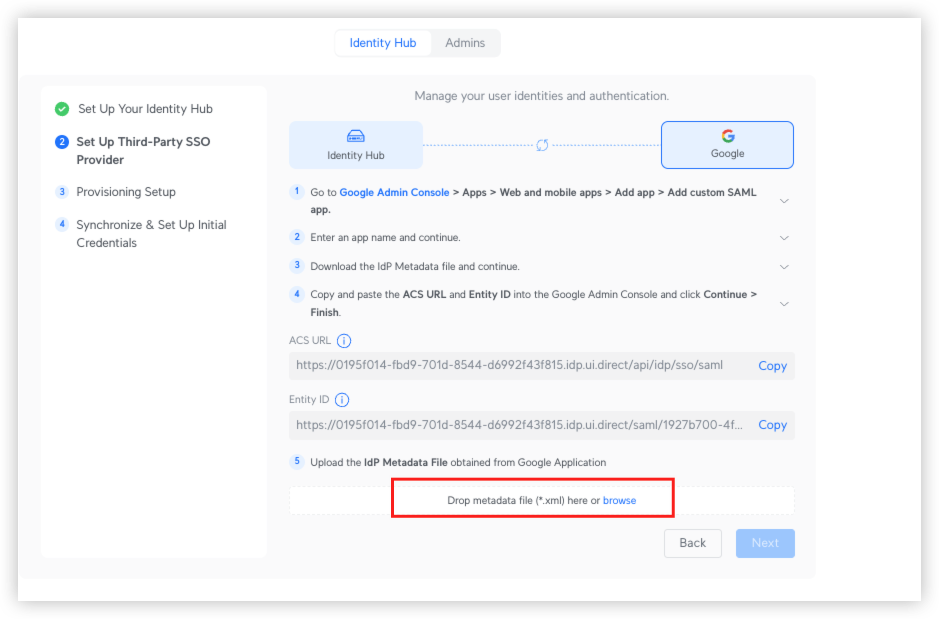
Task: Expand step 1 Google Admin Console instructions
Action: coord(784,201)
